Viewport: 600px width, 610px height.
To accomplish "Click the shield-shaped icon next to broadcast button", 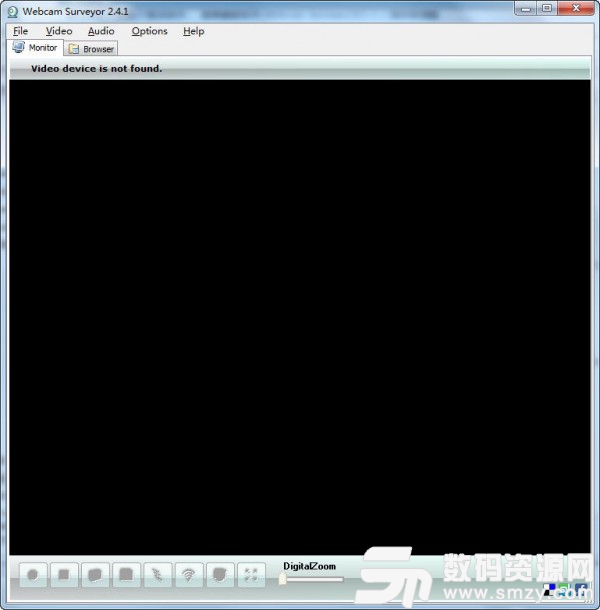I will click(x=220, y=575).
